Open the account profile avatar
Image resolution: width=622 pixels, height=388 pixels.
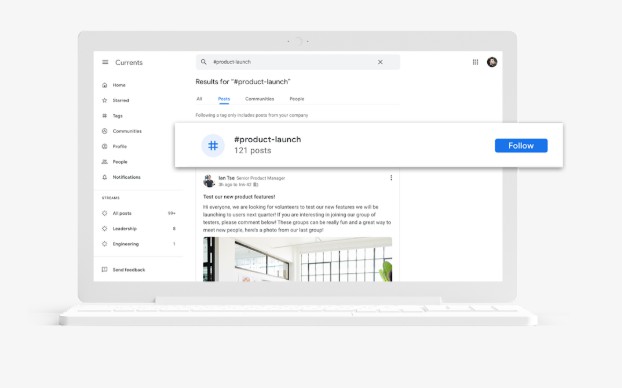click(x=492, y=62)
